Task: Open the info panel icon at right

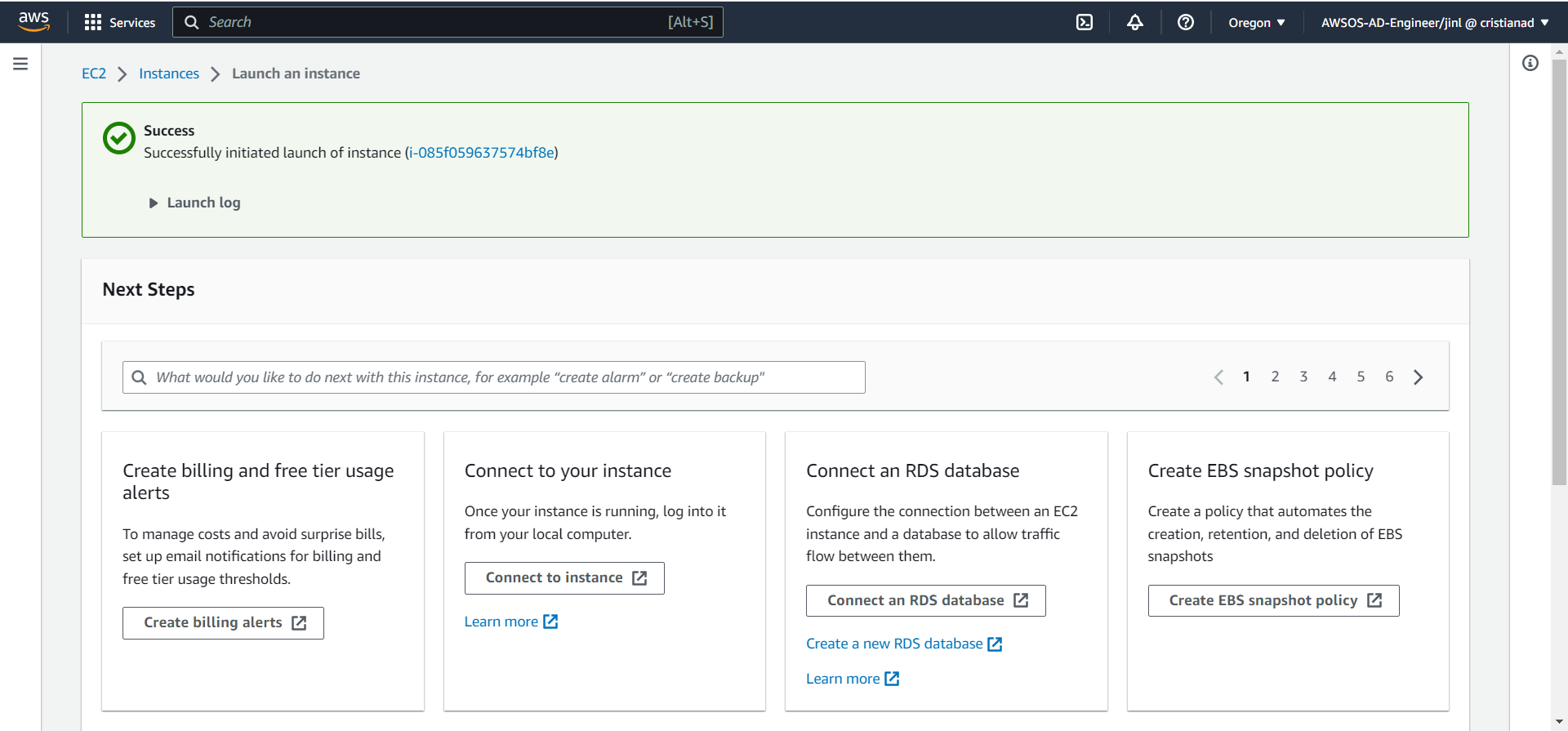Action: coord(1530,63)
